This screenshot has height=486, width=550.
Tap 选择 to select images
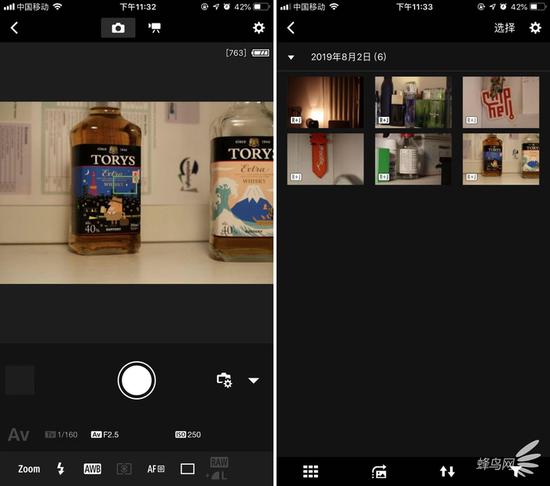pos(504,28)
